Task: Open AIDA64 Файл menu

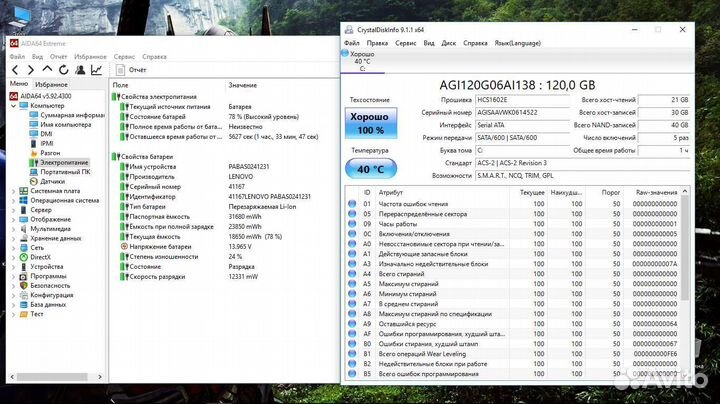Action: (17, 56)
